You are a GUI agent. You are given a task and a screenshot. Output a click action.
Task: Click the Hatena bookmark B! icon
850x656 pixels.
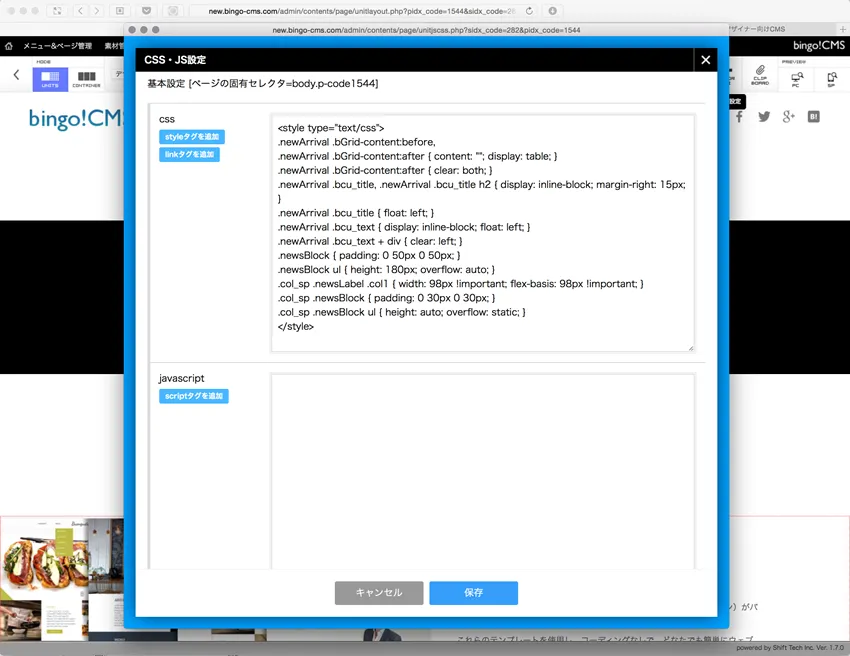point(813,117)
